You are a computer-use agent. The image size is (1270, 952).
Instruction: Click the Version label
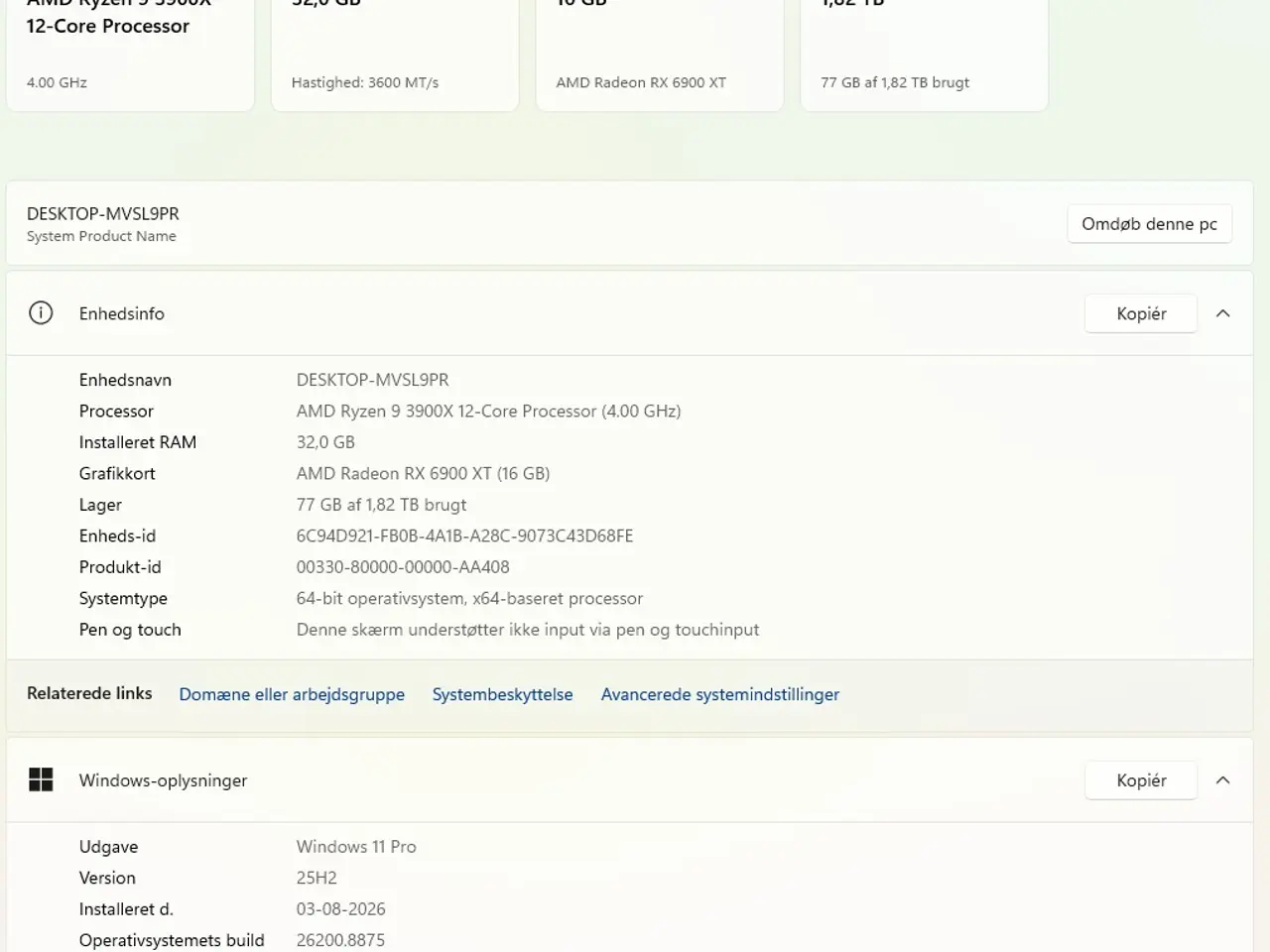(x=107, y=878)
